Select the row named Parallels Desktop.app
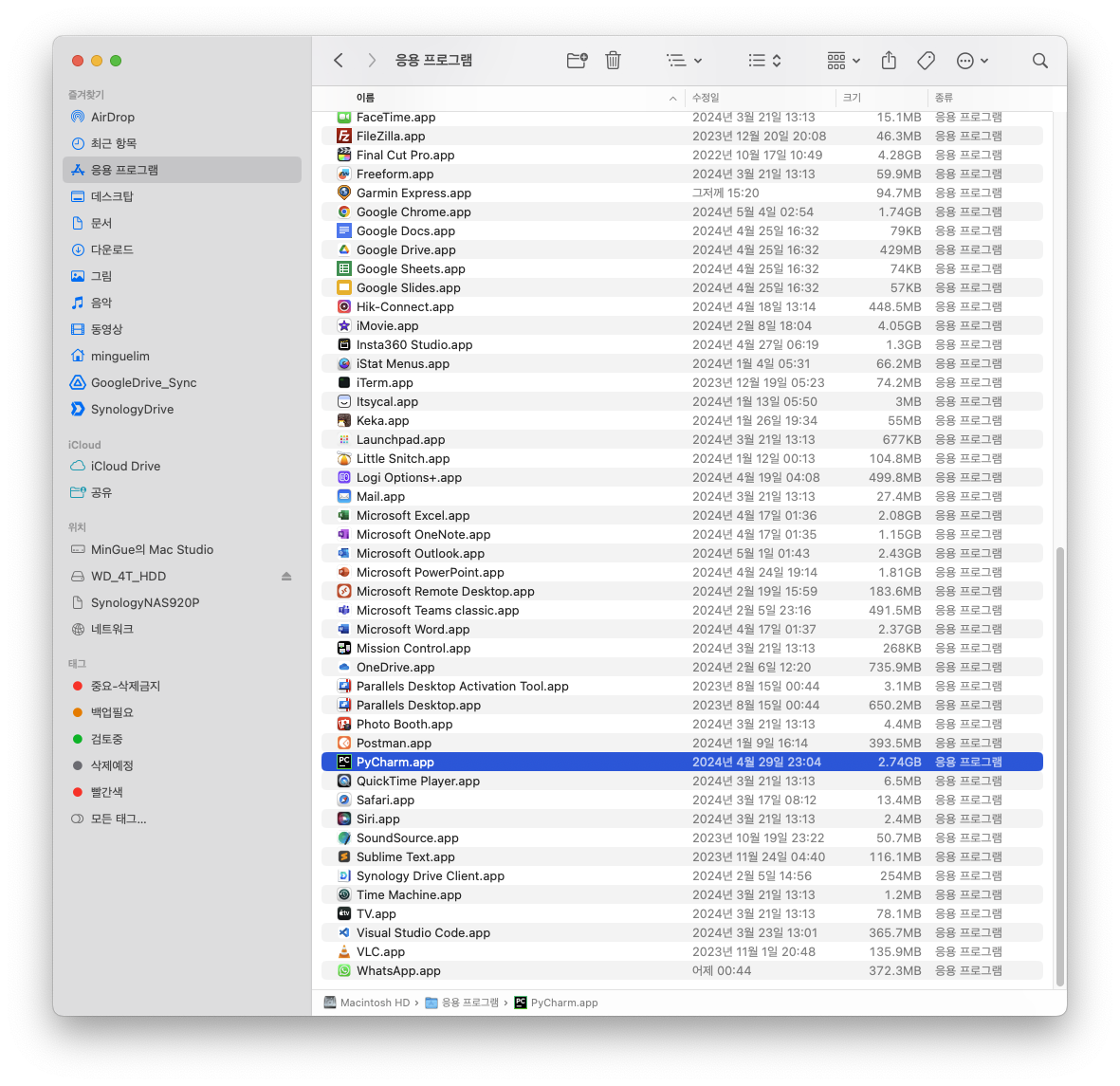The width and height of the screenshot is (1120, 1086). pos(682,705)
